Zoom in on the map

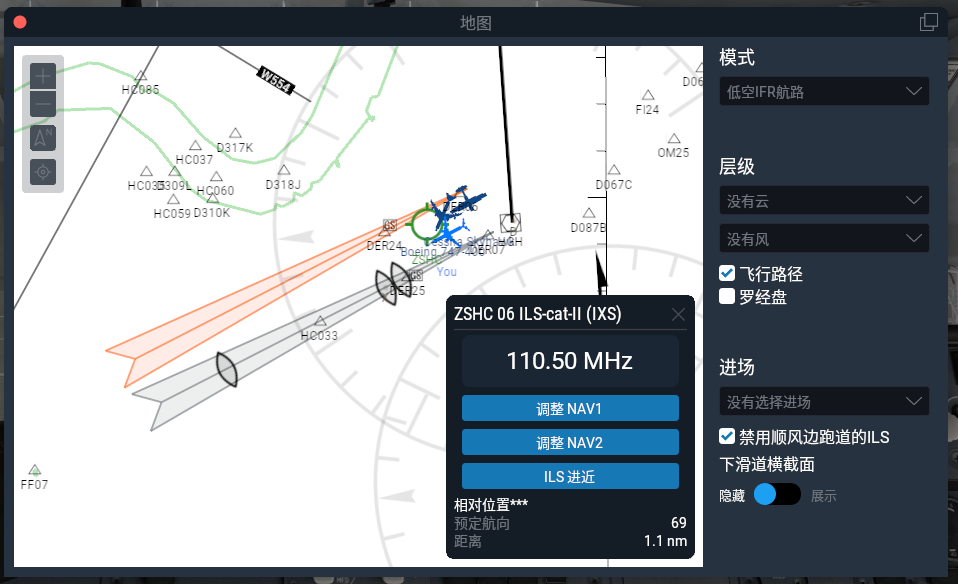pyautogui.click(x=43, y=76)
